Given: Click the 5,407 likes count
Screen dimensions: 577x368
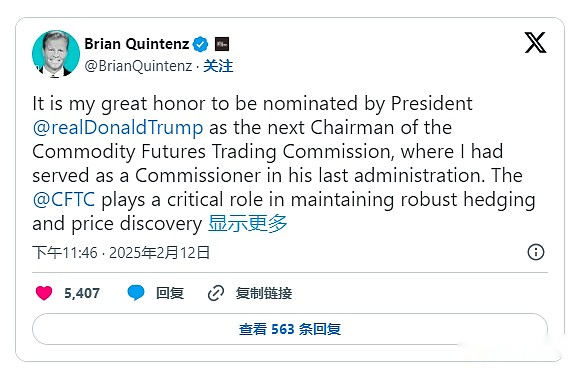Looking at the screenshot, I should [x=82, y=293].
